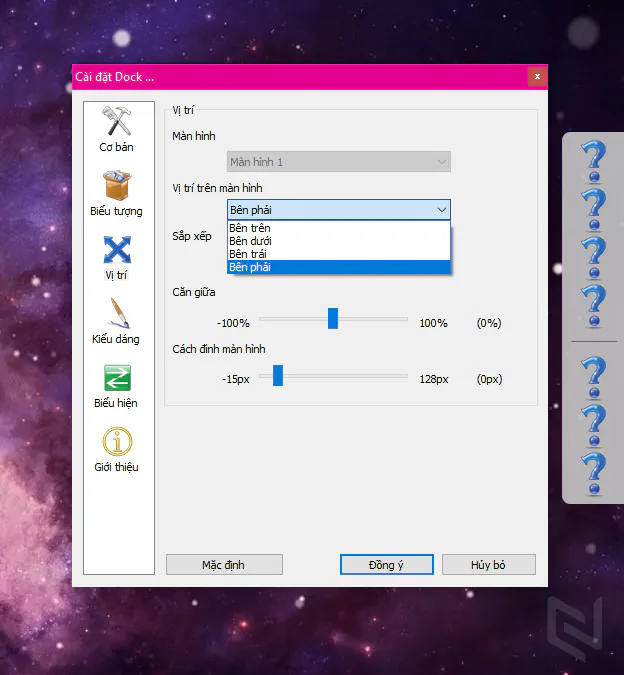Click the last question-mark dock icon
Viewport: 624px width, 675px height.
(x=594, y=474)
